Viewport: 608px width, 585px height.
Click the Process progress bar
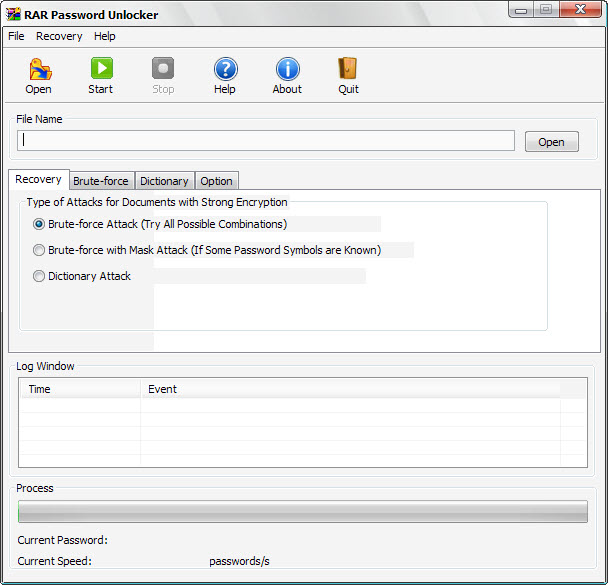point(303,512)
